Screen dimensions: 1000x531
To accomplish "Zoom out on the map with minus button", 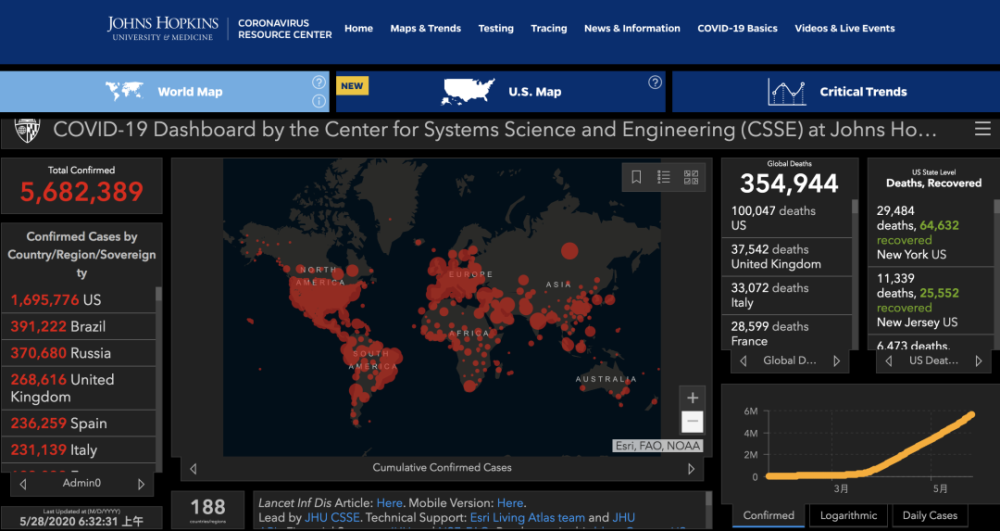I will (693, 422).
